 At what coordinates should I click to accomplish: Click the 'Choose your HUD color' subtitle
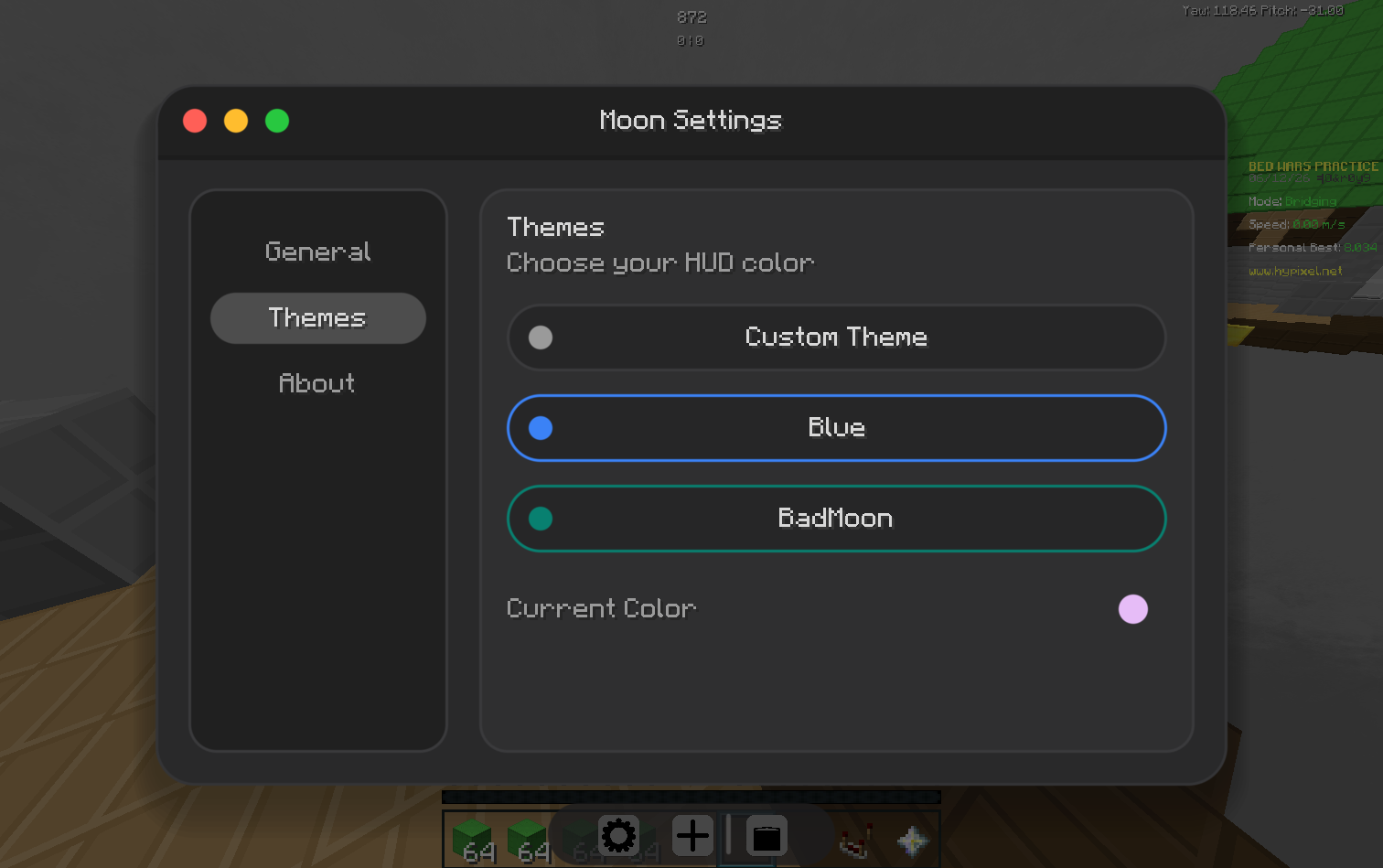660,263
